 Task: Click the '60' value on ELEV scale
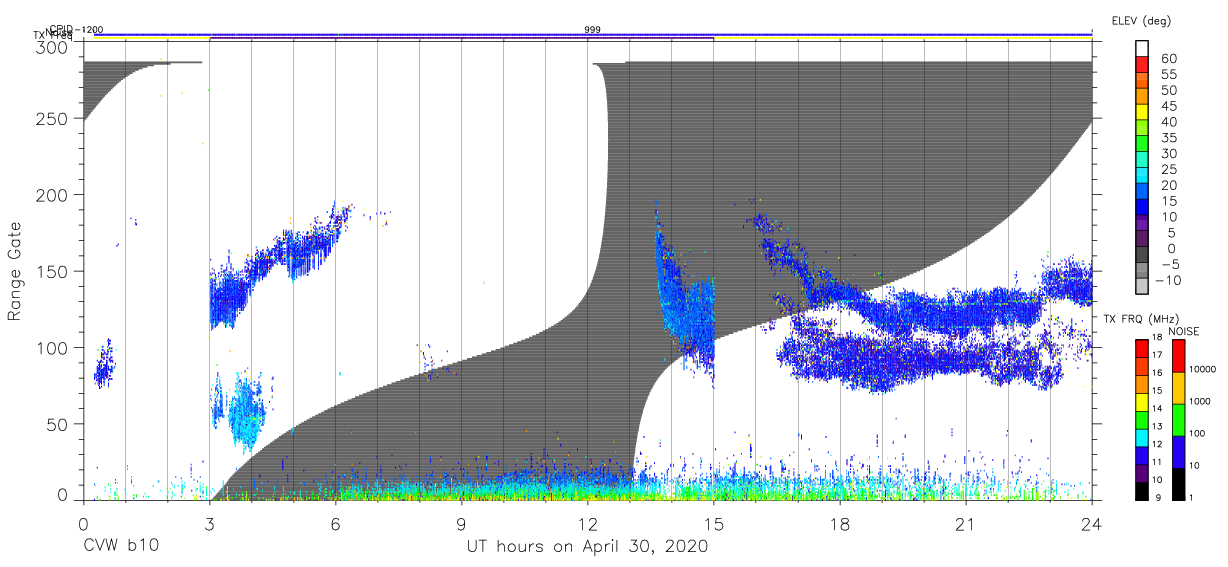pos(1169,59)
